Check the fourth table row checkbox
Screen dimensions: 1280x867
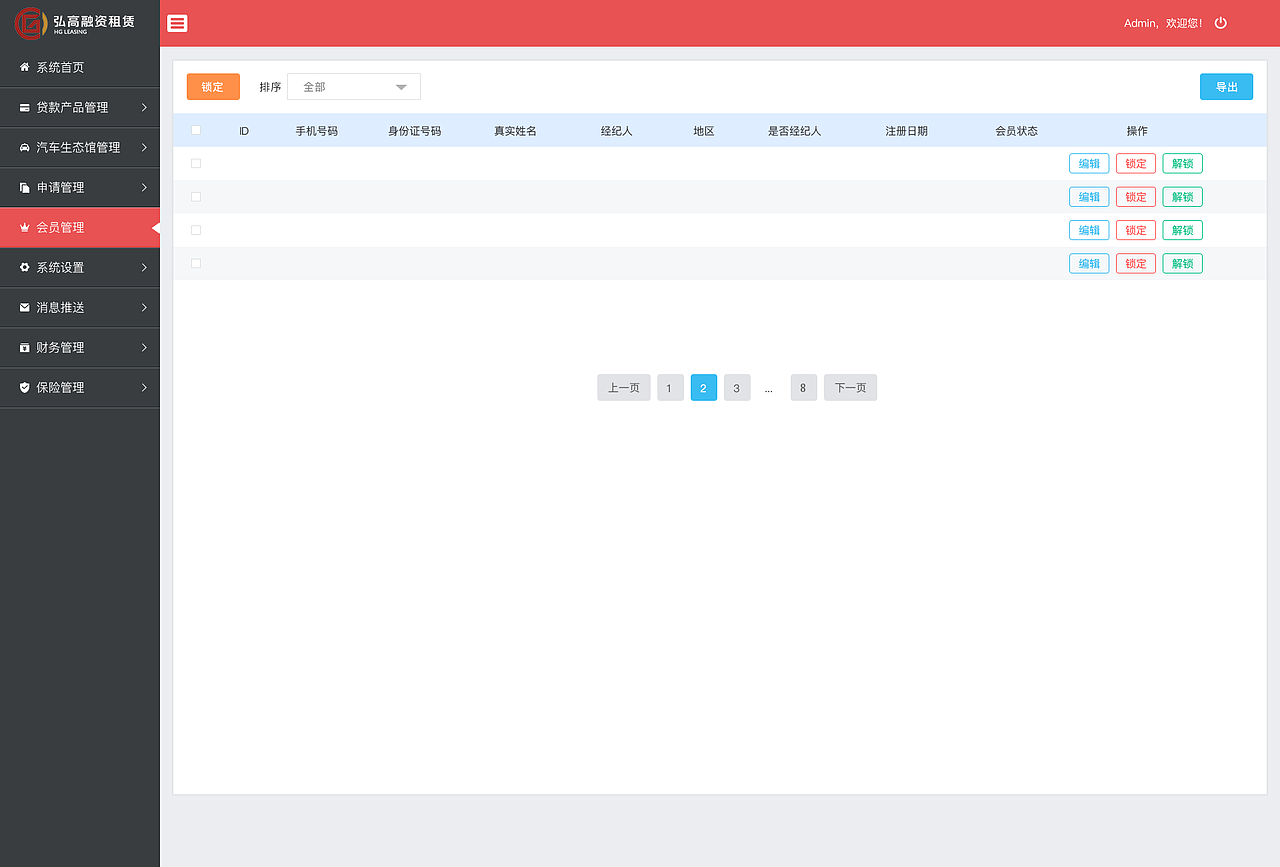[x=196, y=263]
